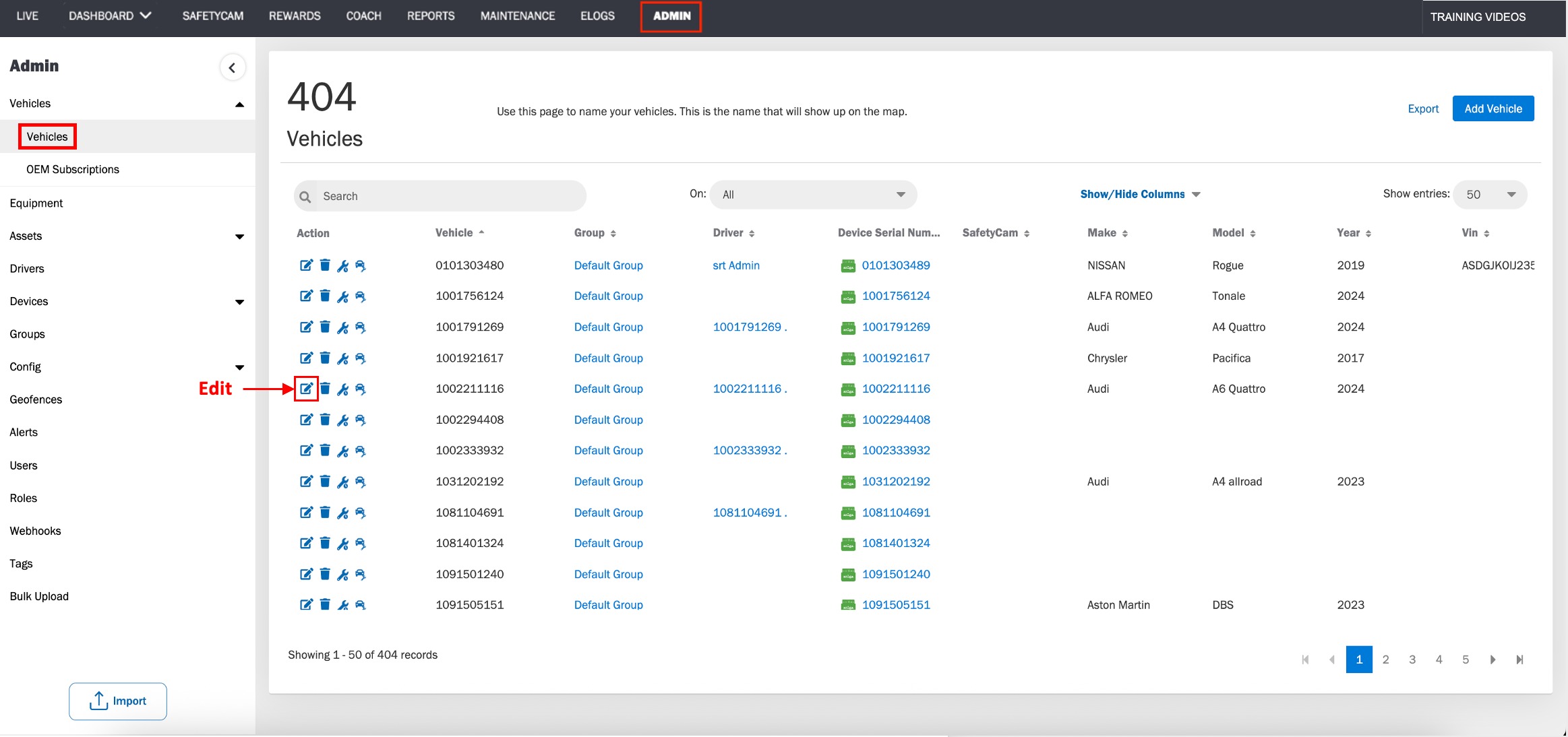This screenshot has width=1568, height=737.
Task: Open the ELOGS tab
Action: (597, 15)
